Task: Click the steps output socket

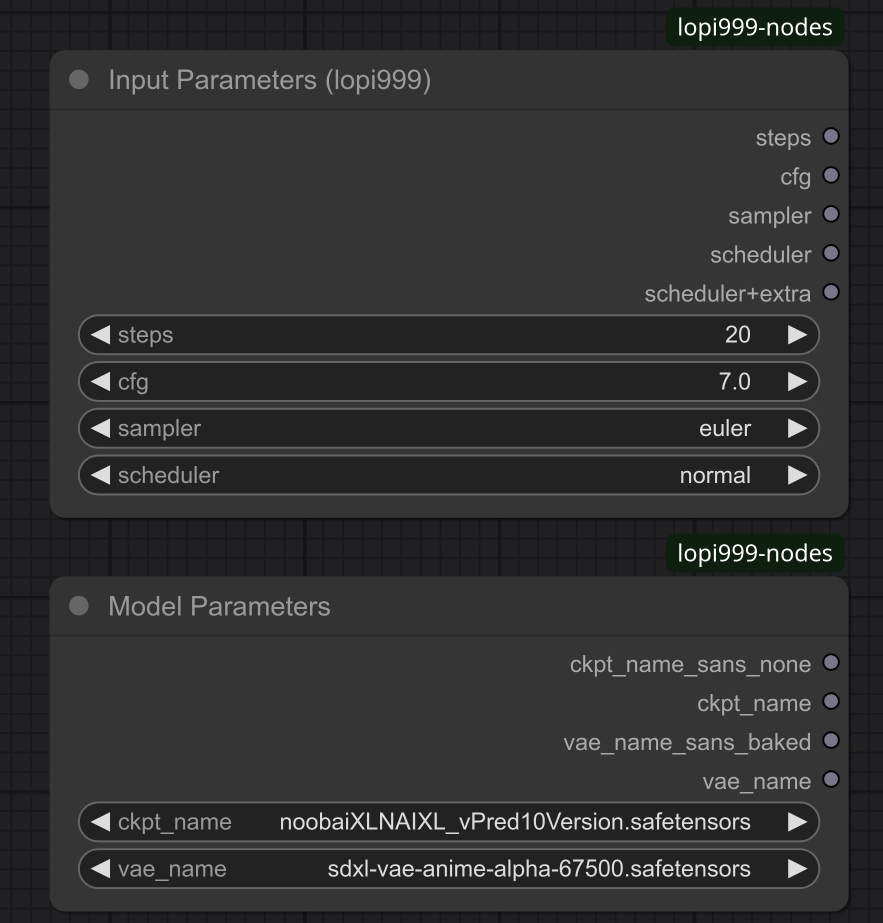Action: pyautogui.click(x=830, y=137)
